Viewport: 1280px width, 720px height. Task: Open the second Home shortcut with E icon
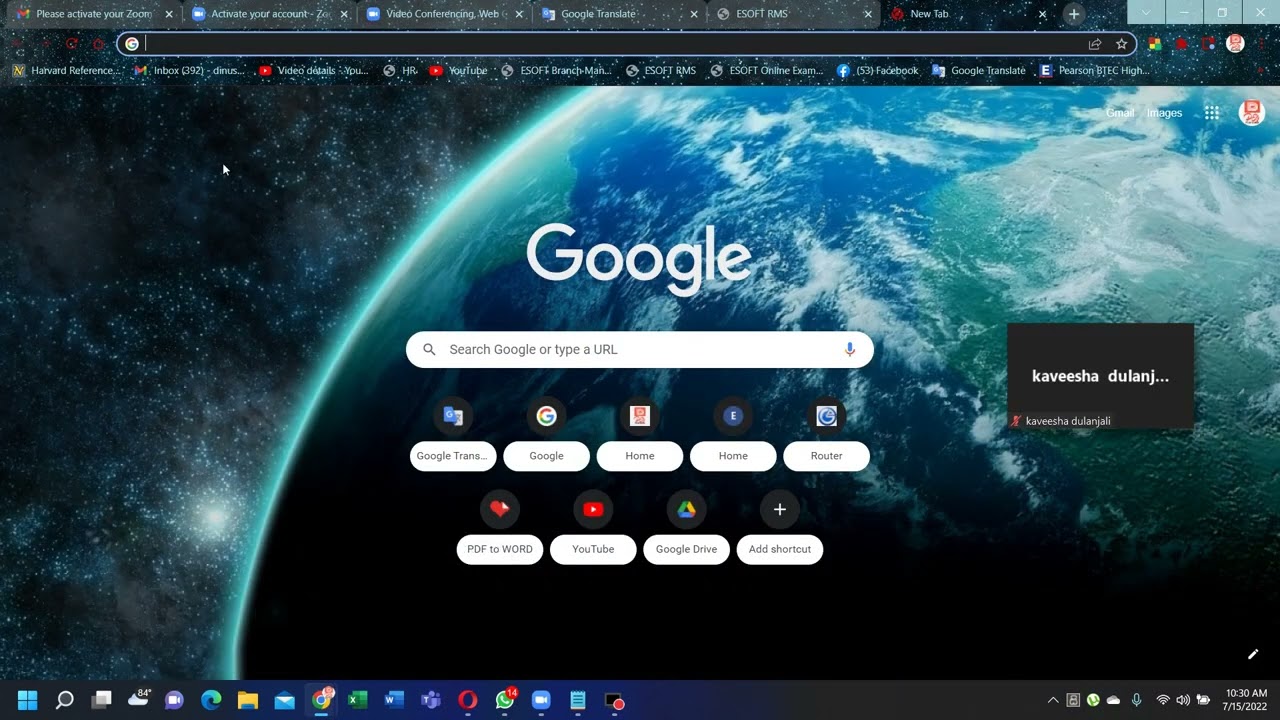[x=733, y=435]
